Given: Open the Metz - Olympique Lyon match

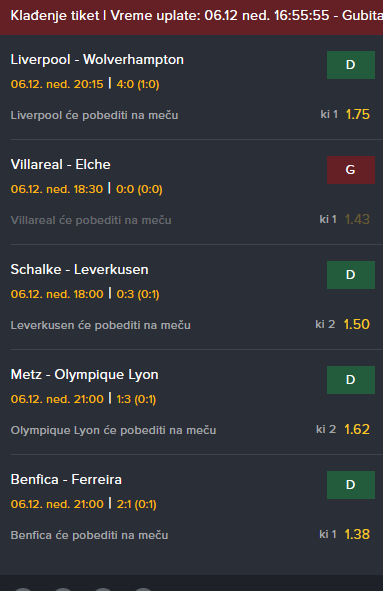Looking at the screenshot, I should [84, 375].
